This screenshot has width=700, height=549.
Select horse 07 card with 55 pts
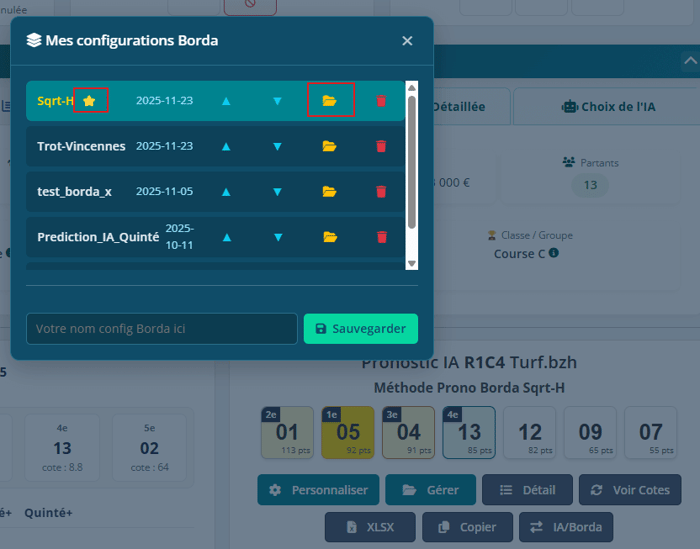(x=650, y=433)
